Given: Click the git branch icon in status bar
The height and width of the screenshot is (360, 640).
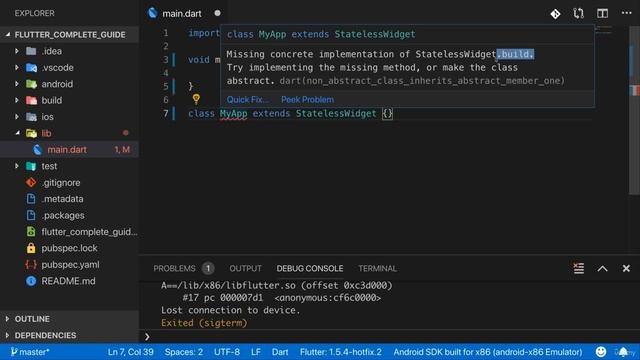Looking at the screenshot, I should tap(14, 351).
